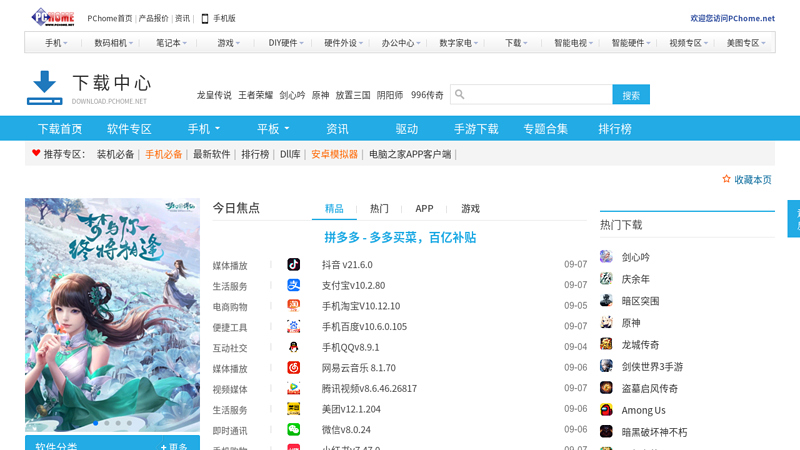
Task: Click the 腾讯视频v8.6.46.26817 entry
Action: coord(369,388)
